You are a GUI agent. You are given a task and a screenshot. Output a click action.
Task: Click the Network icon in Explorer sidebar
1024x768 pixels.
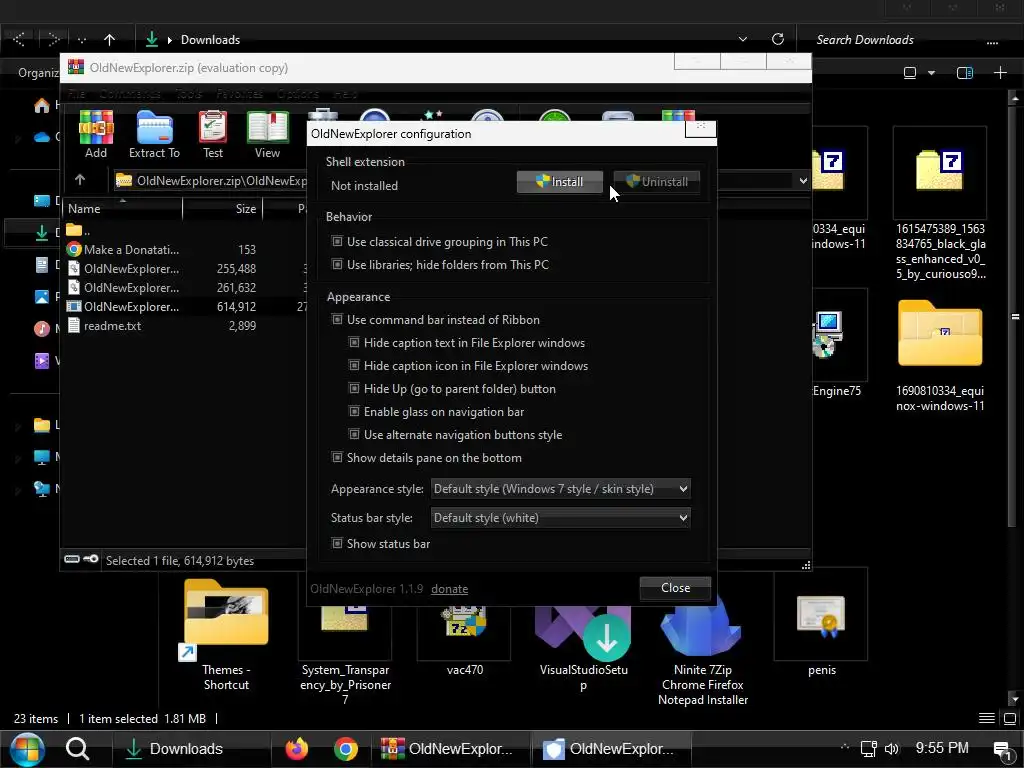click(42, 488)
